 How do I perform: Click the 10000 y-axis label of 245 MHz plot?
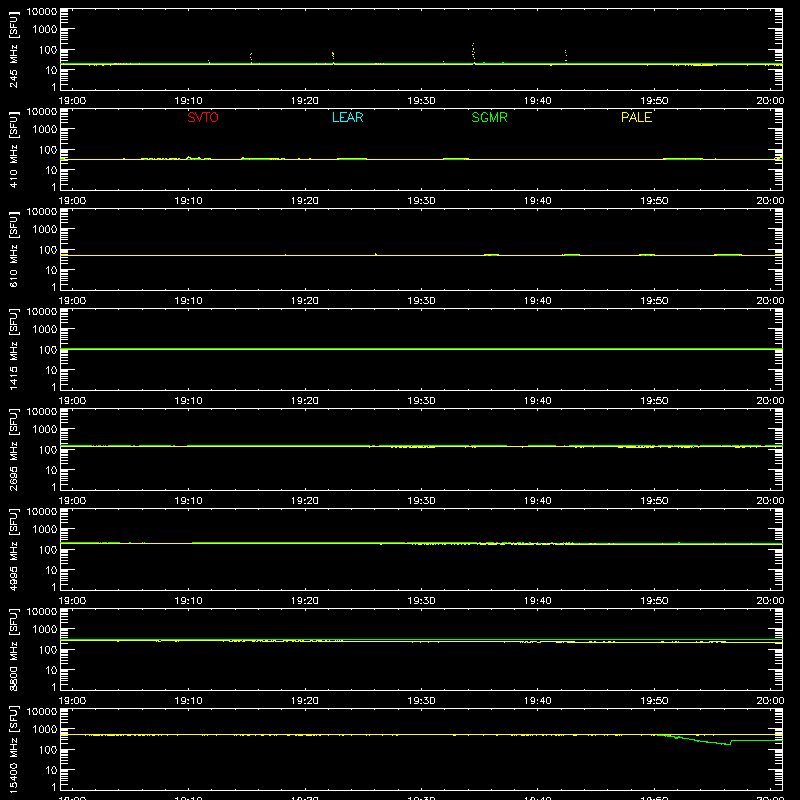(42, 12)
